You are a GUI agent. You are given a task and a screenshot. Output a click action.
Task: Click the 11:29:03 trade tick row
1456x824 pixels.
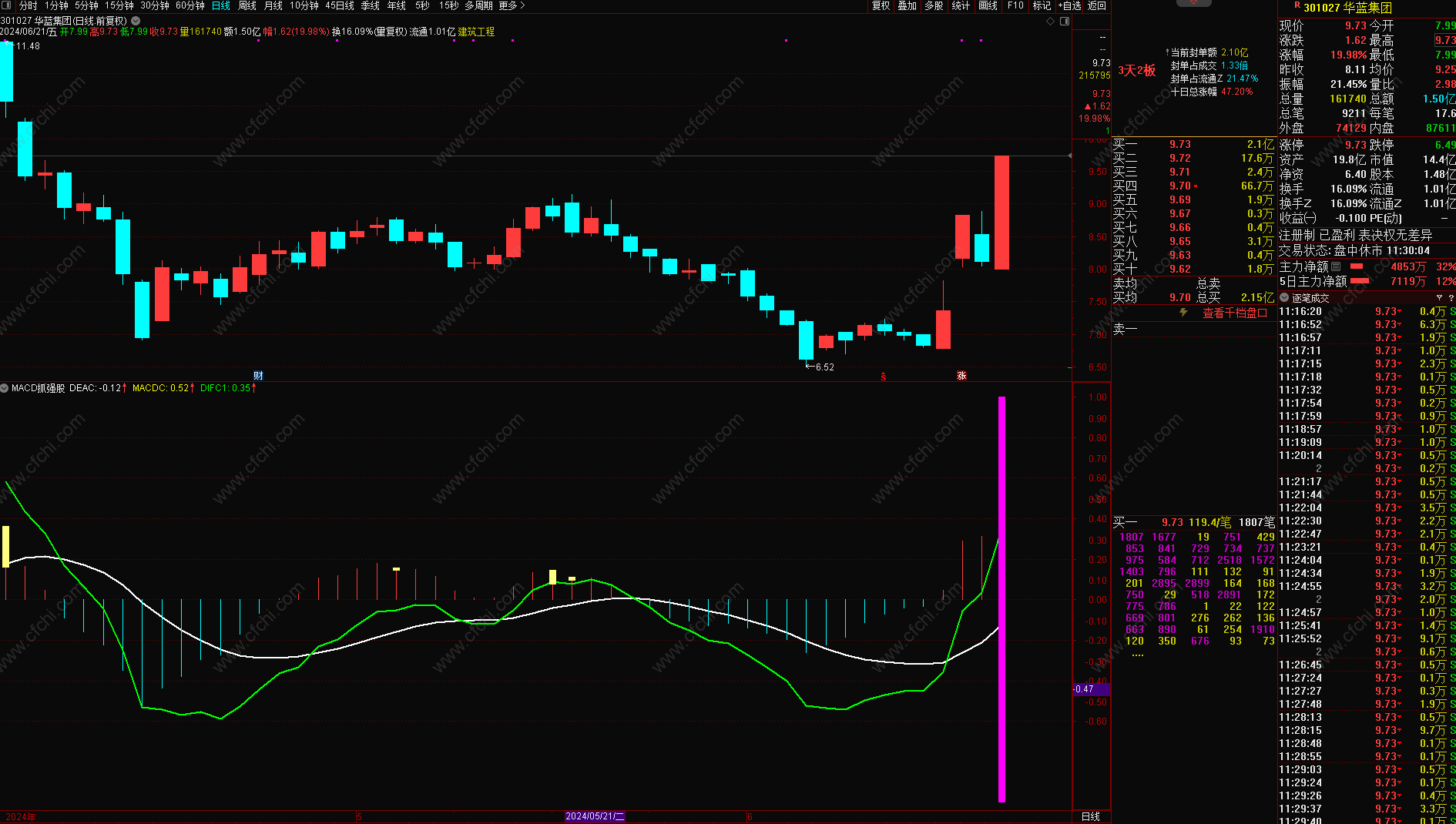click(x=1367, y=769)
